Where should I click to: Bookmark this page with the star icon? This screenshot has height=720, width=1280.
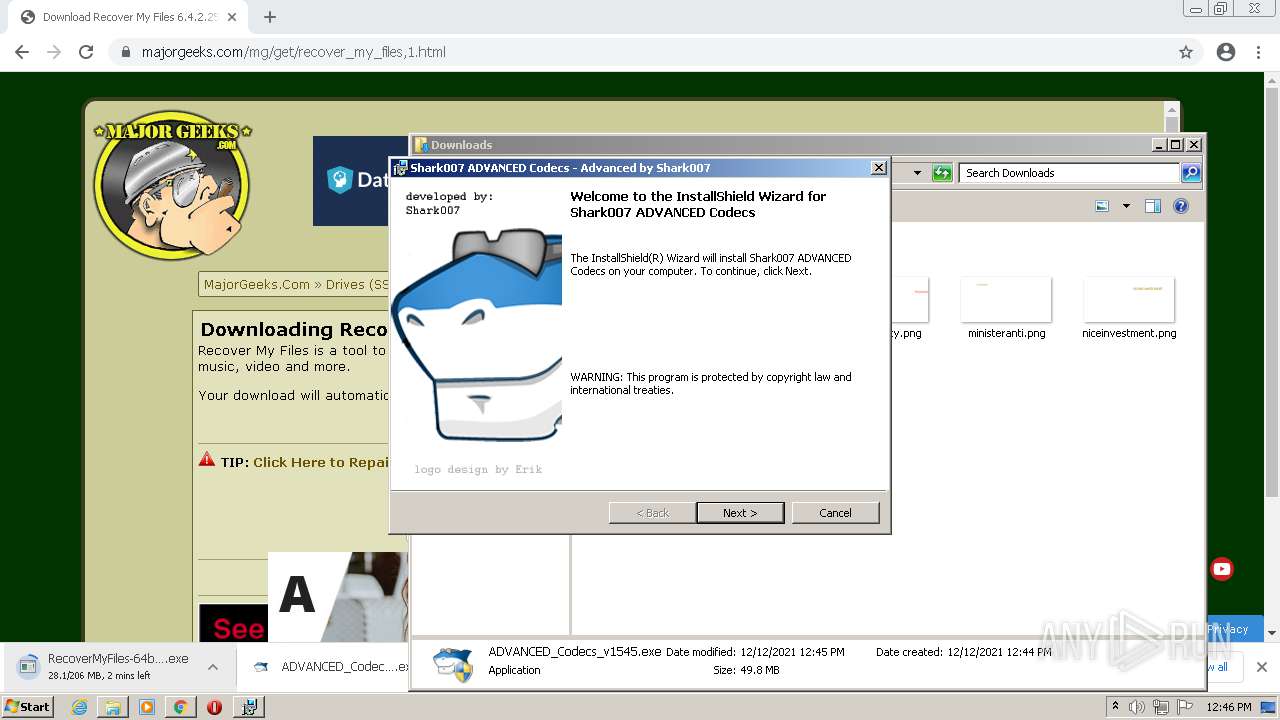[1186, 52]
